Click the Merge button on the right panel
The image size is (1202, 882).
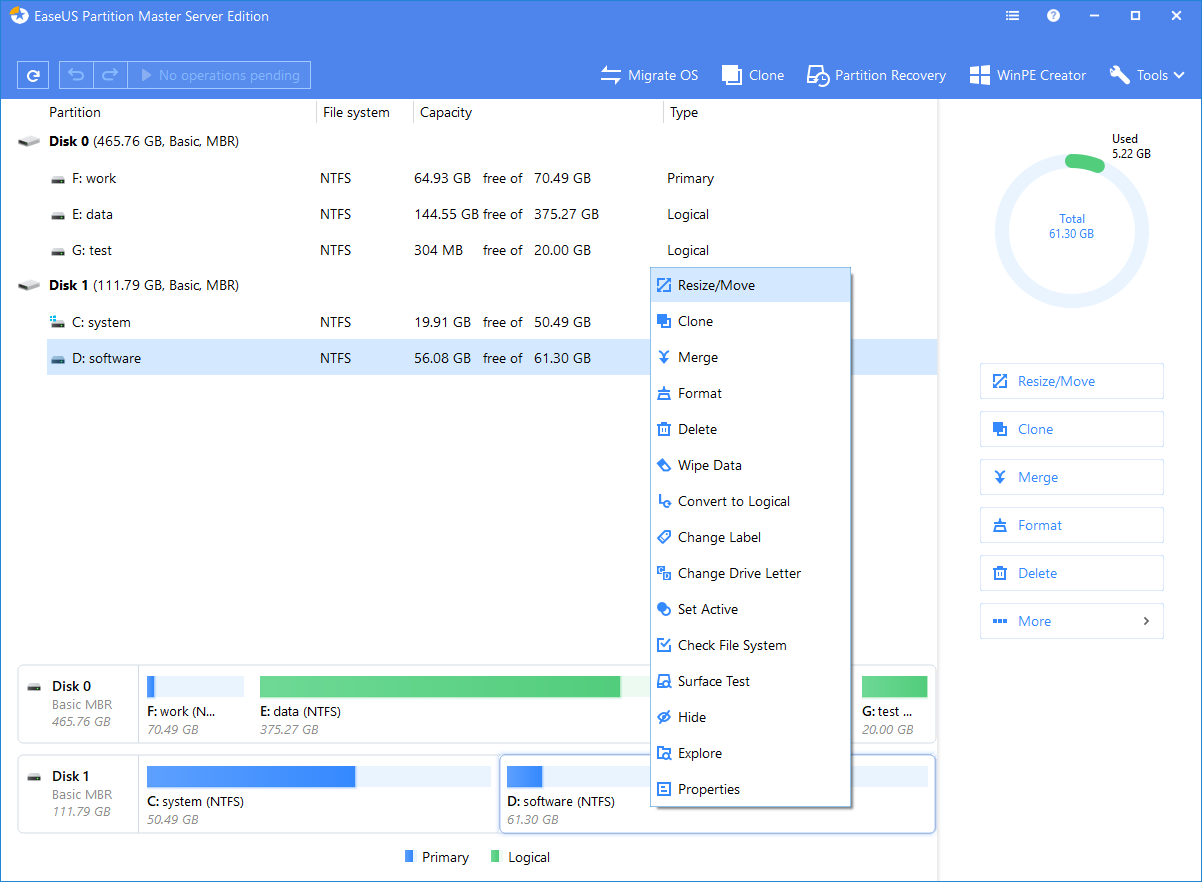[1071, 477]
